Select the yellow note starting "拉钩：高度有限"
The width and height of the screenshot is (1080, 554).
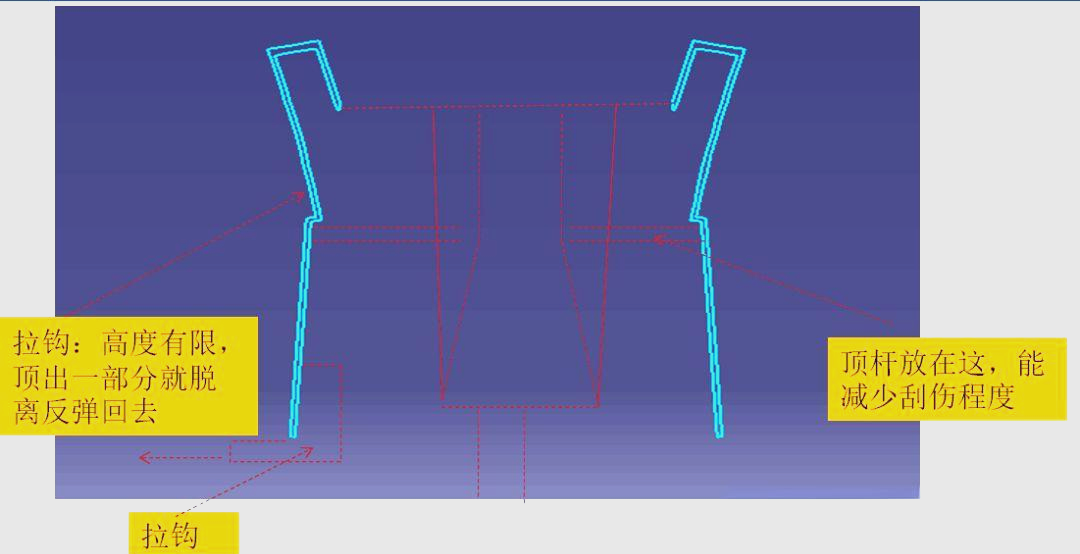click(129, 376)
